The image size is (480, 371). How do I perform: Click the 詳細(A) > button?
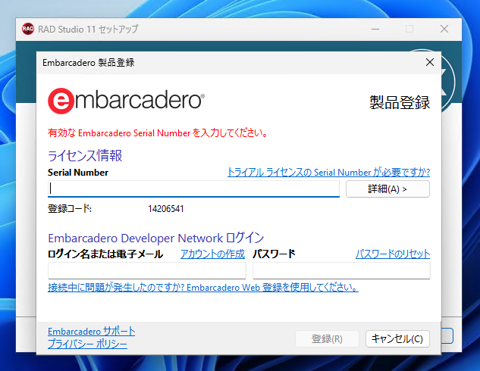(388, 189)
